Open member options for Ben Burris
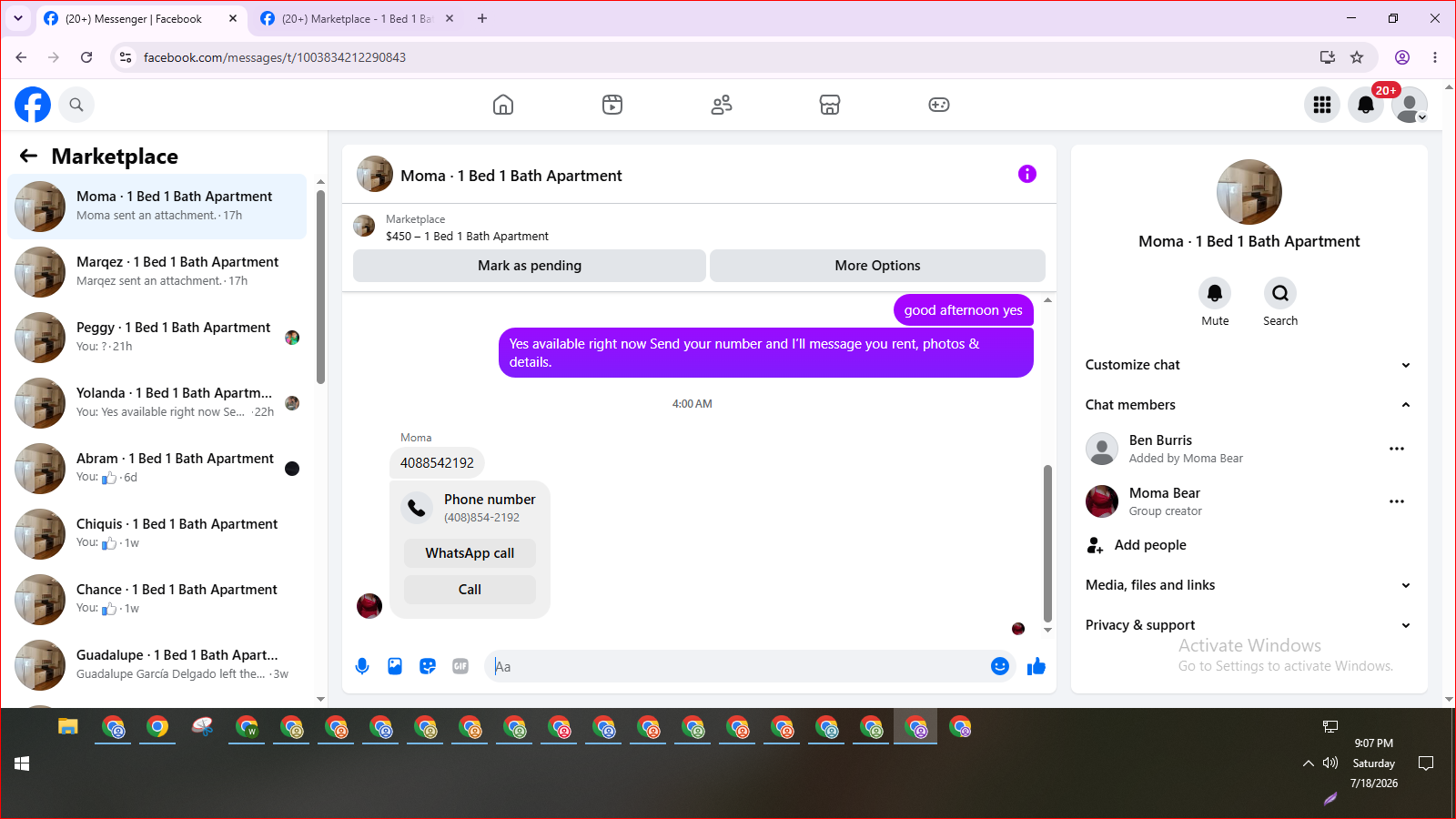 pos(1397,449)
